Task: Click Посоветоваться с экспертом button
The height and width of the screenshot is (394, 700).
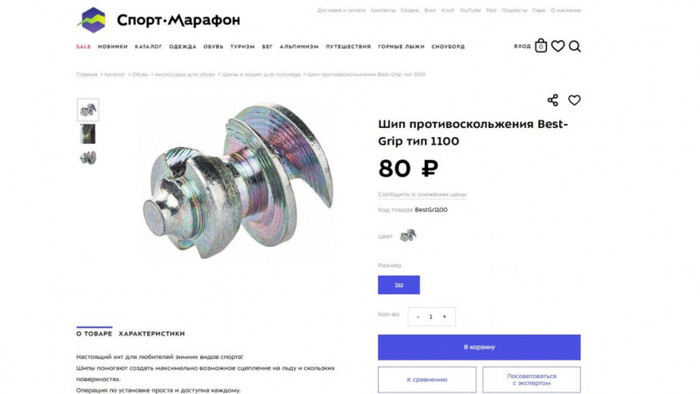Action: click(x=531, y=380)
